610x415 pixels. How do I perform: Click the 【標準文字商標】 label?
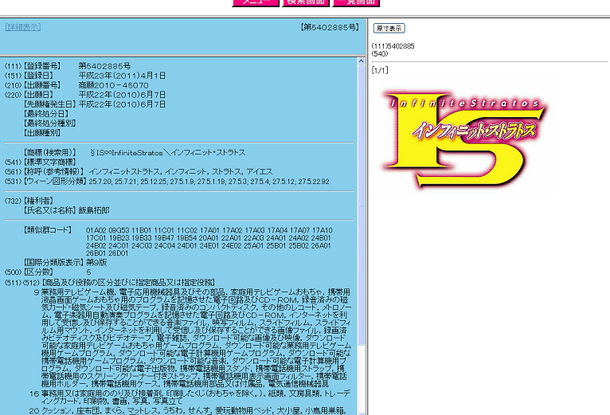[50, 162]
